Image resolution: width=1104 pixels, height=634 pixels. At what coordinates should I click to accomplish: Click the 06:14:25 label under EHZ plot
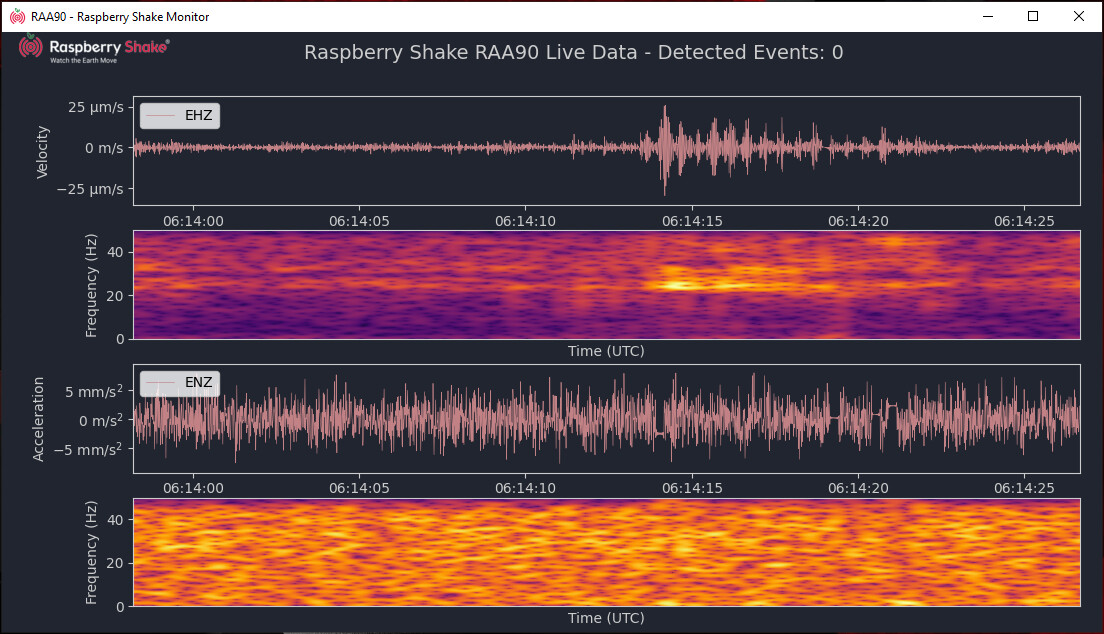[x=1024, y=221]
